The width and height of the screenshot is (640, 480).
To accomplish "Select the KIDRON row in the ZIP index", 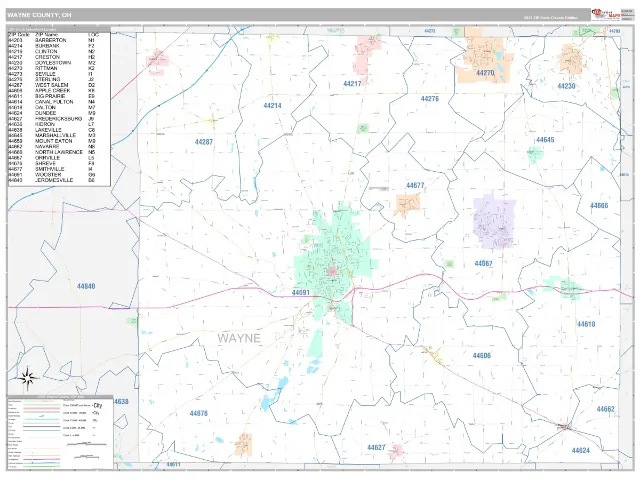I will (52, 124).
